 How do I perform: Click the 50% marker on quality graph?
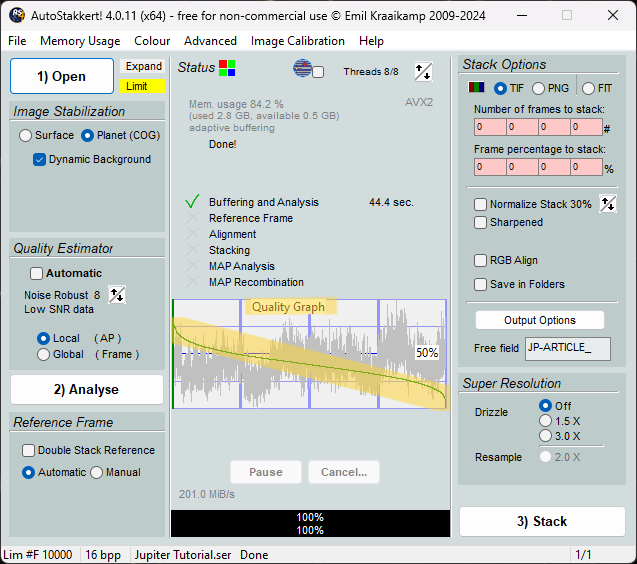point(427,353)
